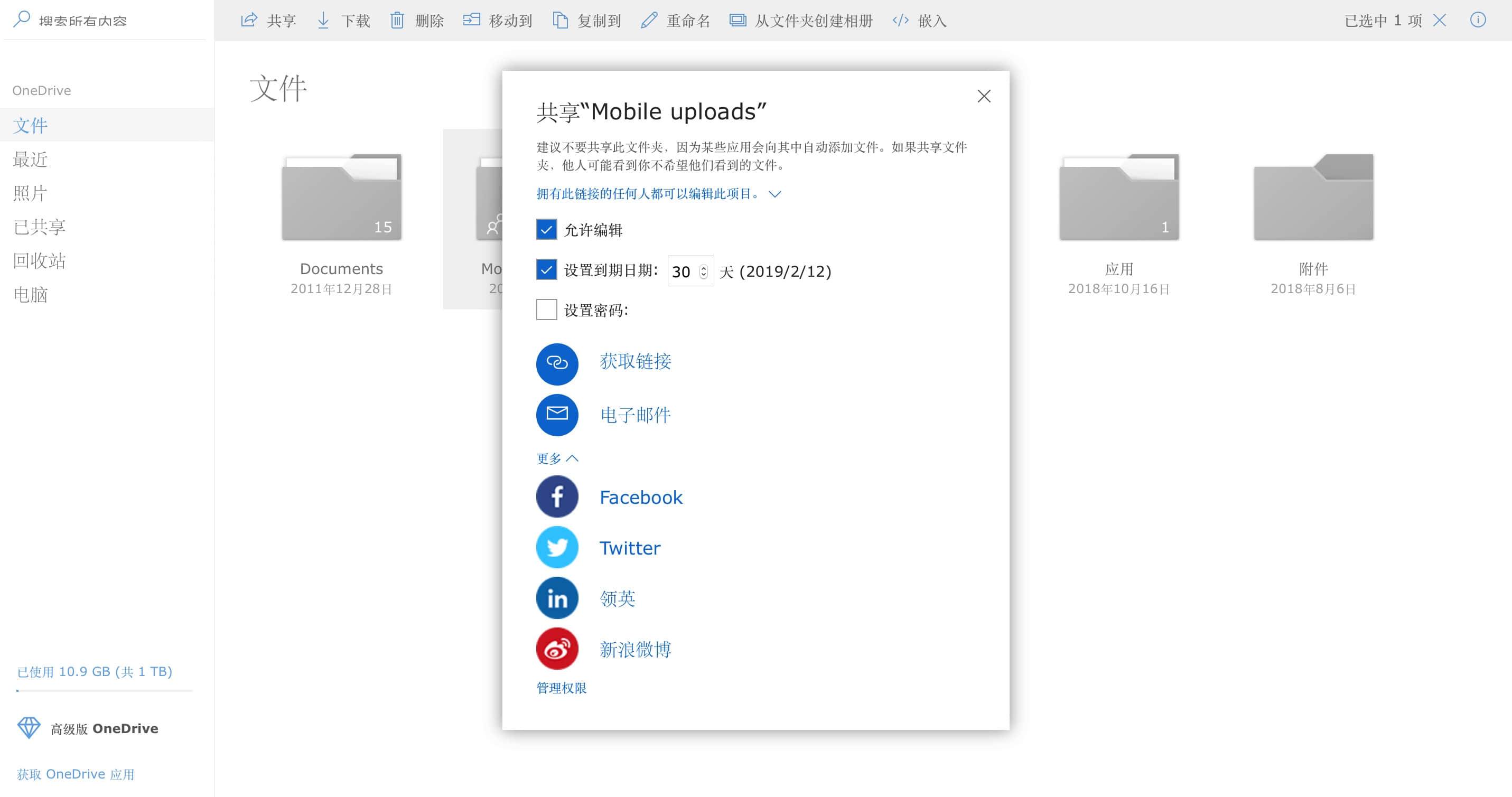Image resolution: width=1512 pixels, height=797 pixels.
Task: Uncheck the 允许编辑 checkbox
Action: pos(546,229)
